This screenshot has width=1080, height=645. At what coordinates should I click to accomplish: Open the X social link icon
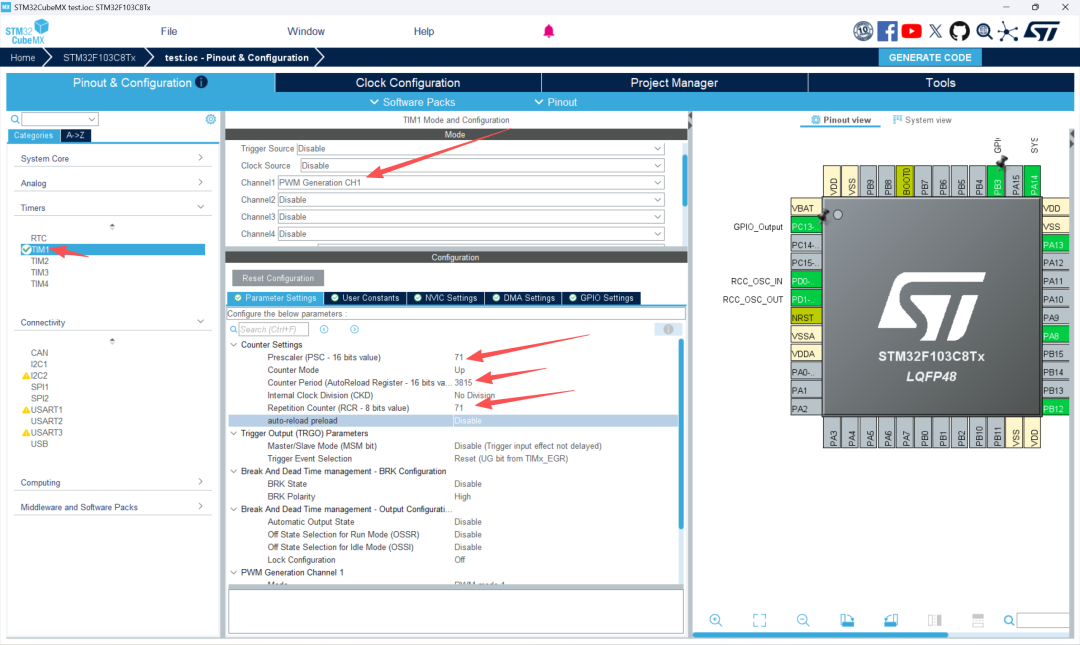pyautogui.click(x=935, y=31)
